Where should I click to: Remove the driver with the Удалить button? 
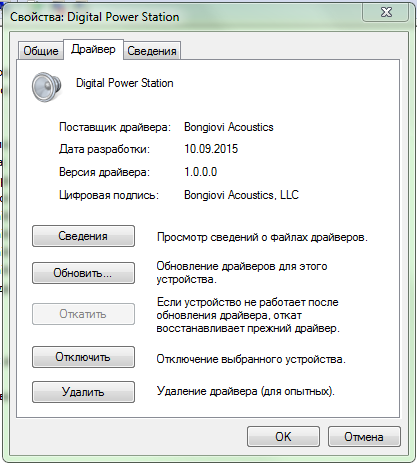point(83,392)
